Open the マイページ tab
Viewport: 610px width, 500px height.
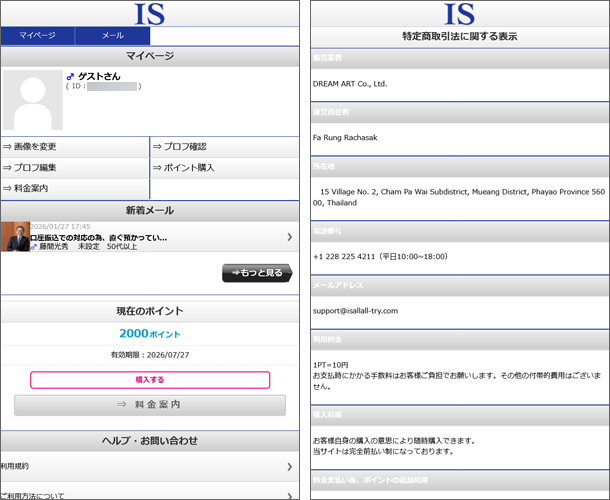38,35
